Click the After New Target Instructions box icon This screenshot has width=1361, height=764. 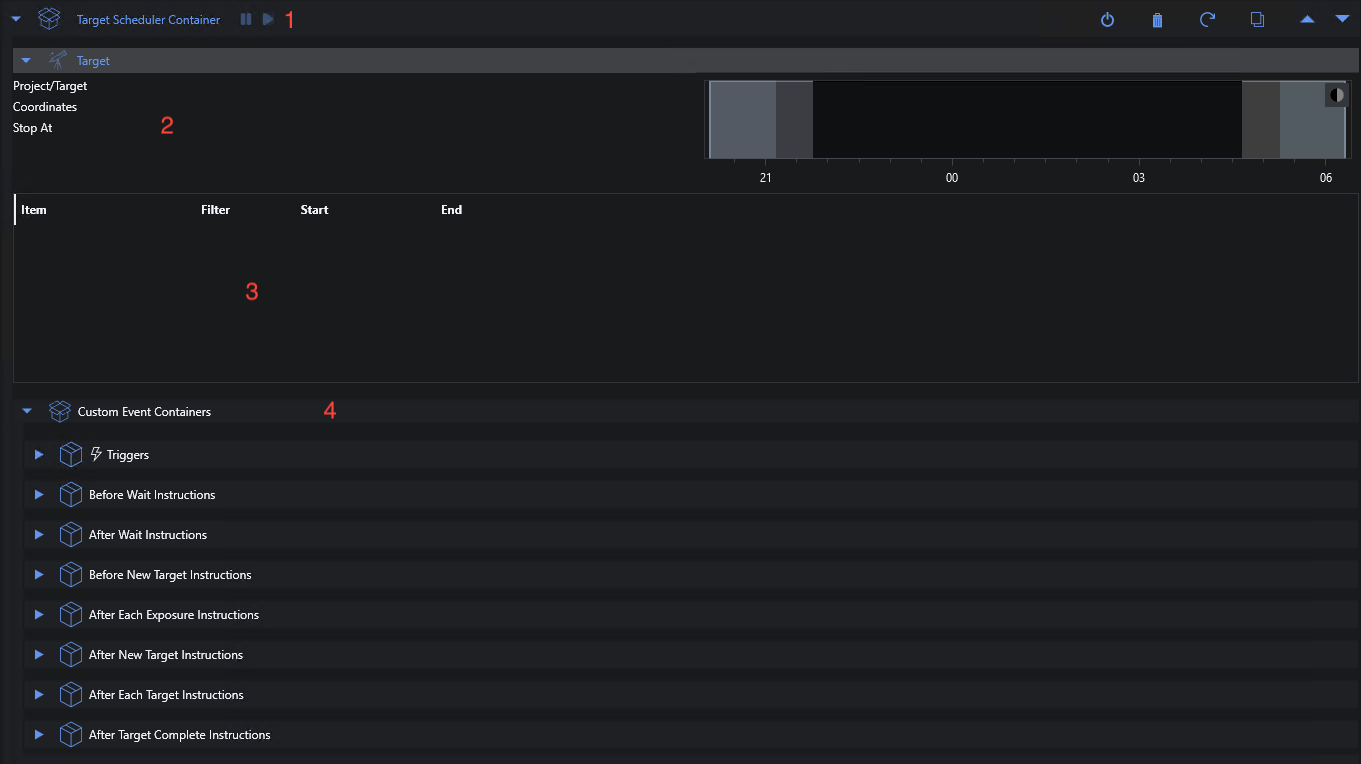(70, 654)
